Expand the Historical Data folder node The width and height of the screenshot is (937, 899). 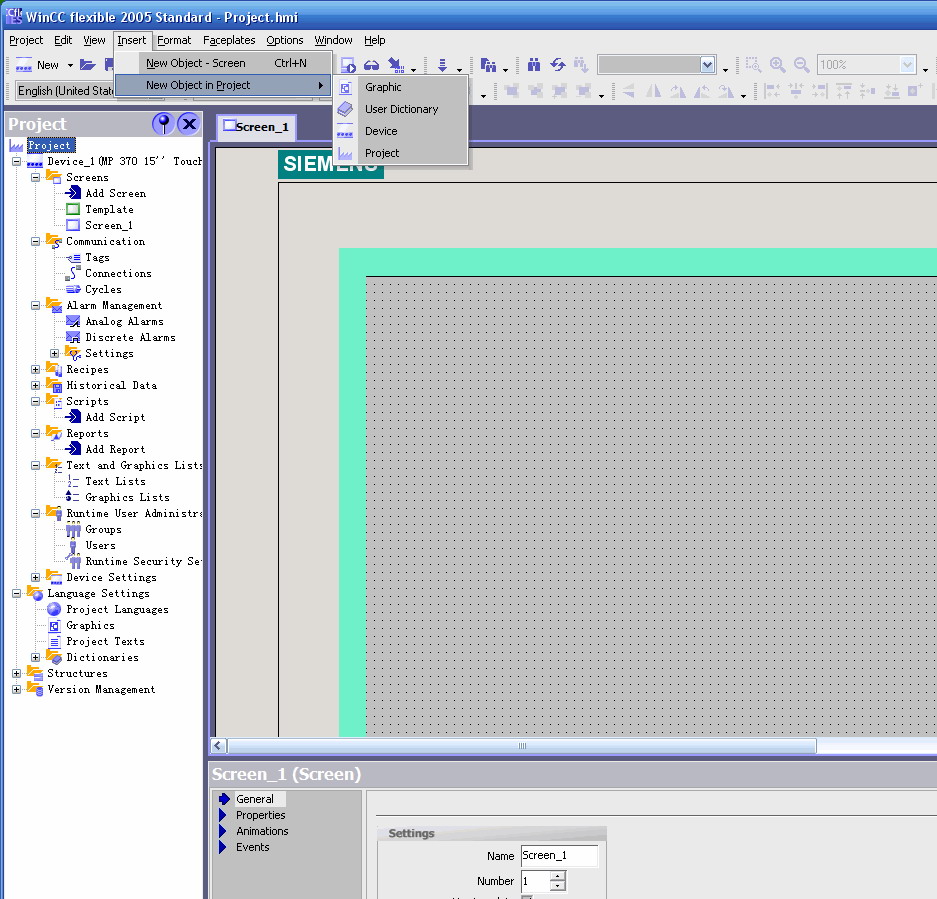36,386
